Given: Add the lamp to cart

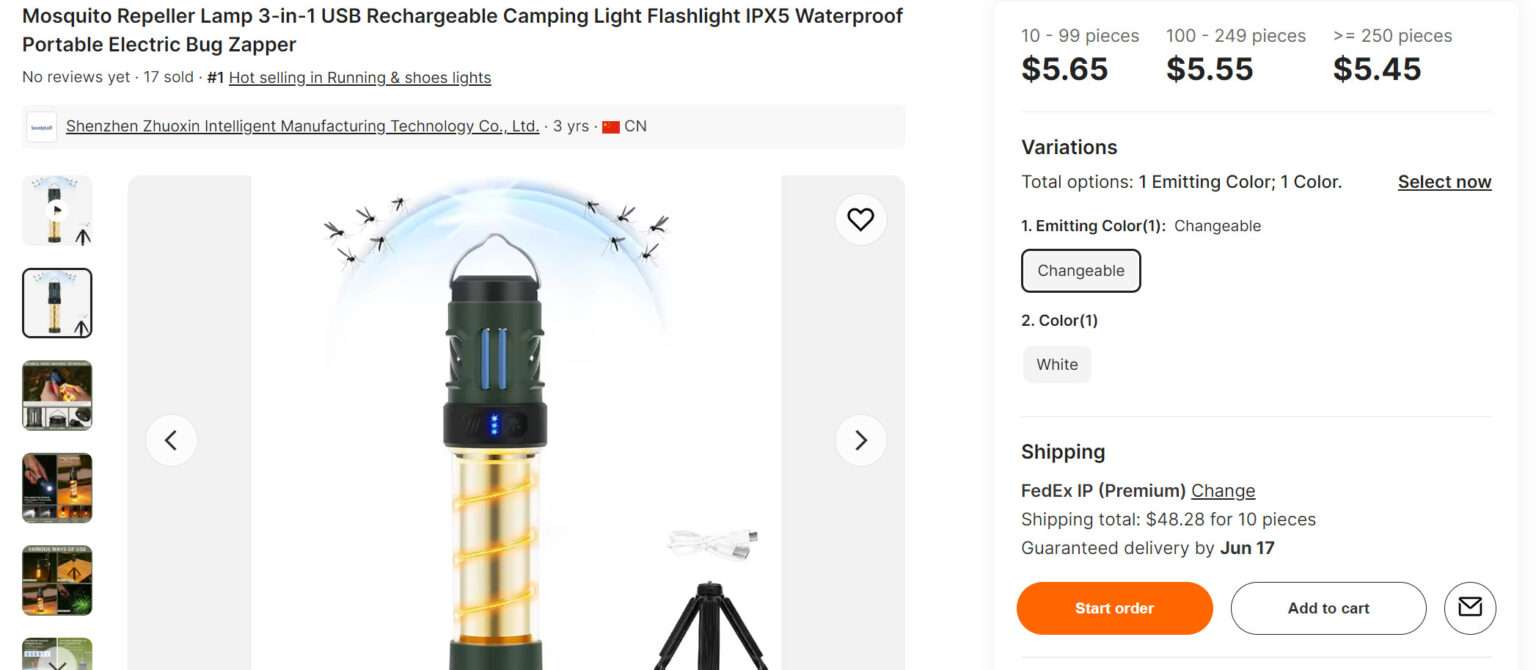Looking at the screenshot, I should tap(1328, 607).
